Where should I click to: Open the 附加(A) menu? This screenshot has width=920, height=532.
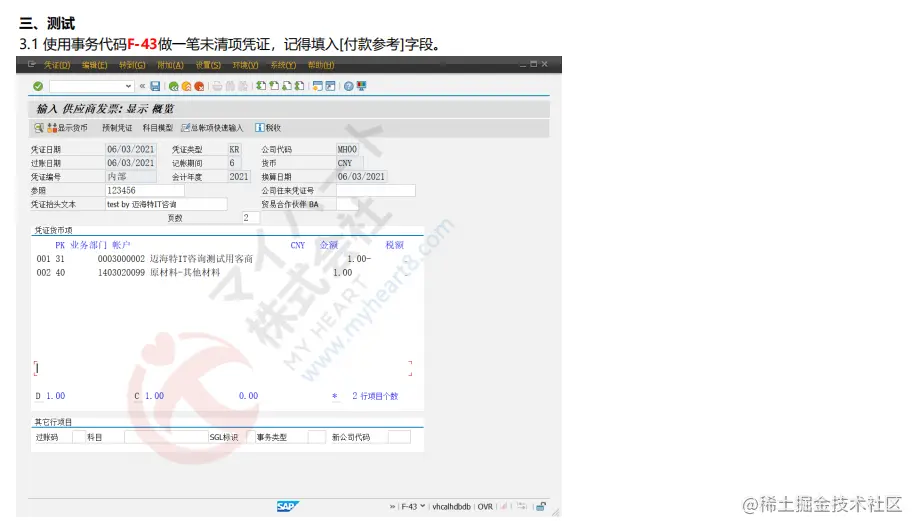pos(170,65)
